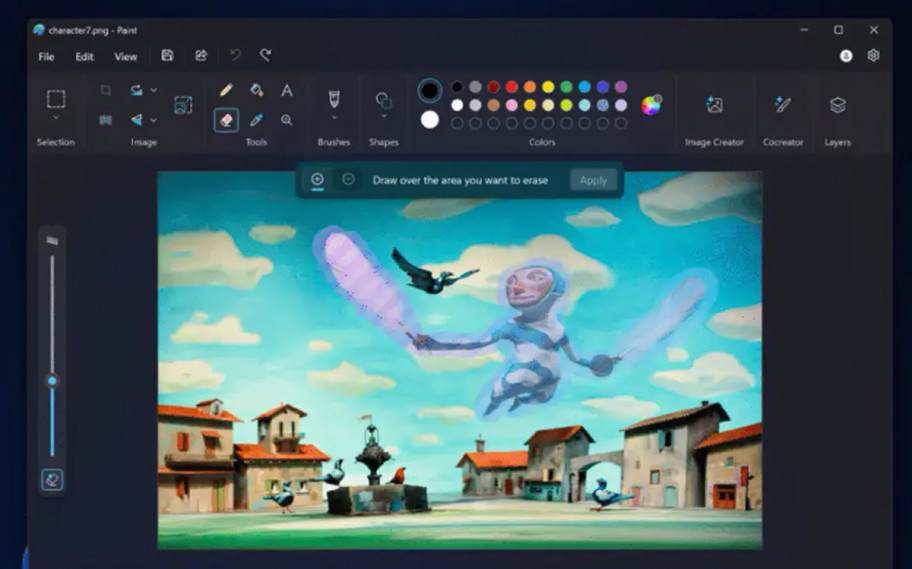Open the user account profile icon
Image resolution: width=912 pixels, height=569 pixels.
click(846, 56)
